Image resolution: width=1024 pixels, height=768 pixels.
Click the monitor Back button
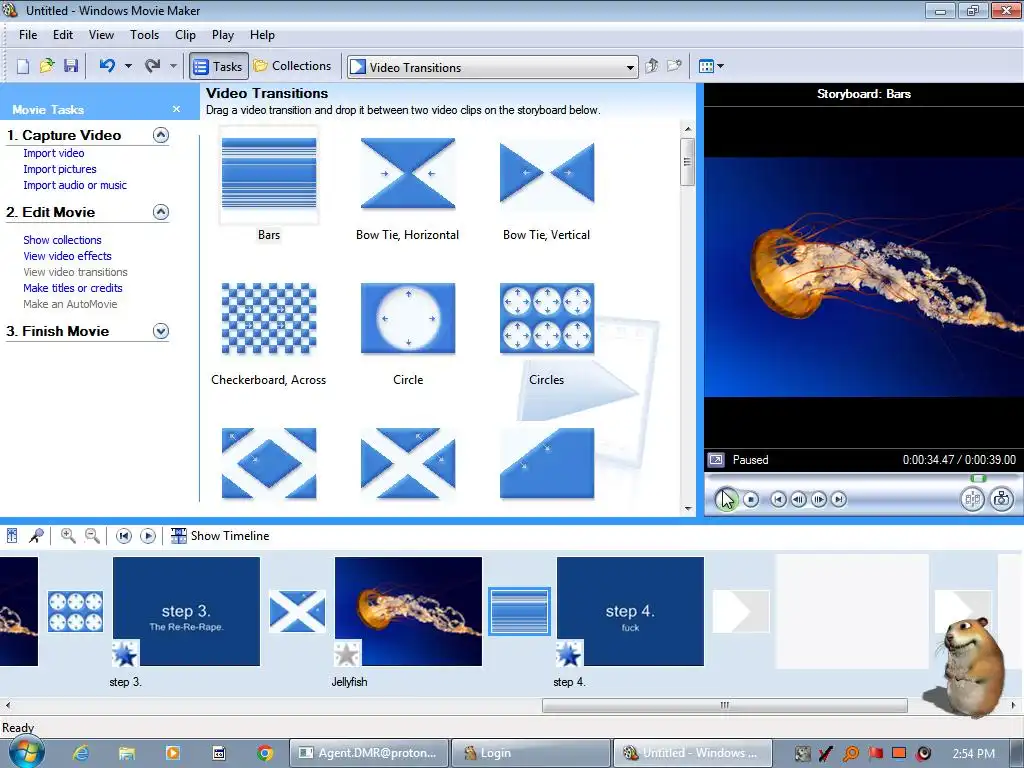778,500
